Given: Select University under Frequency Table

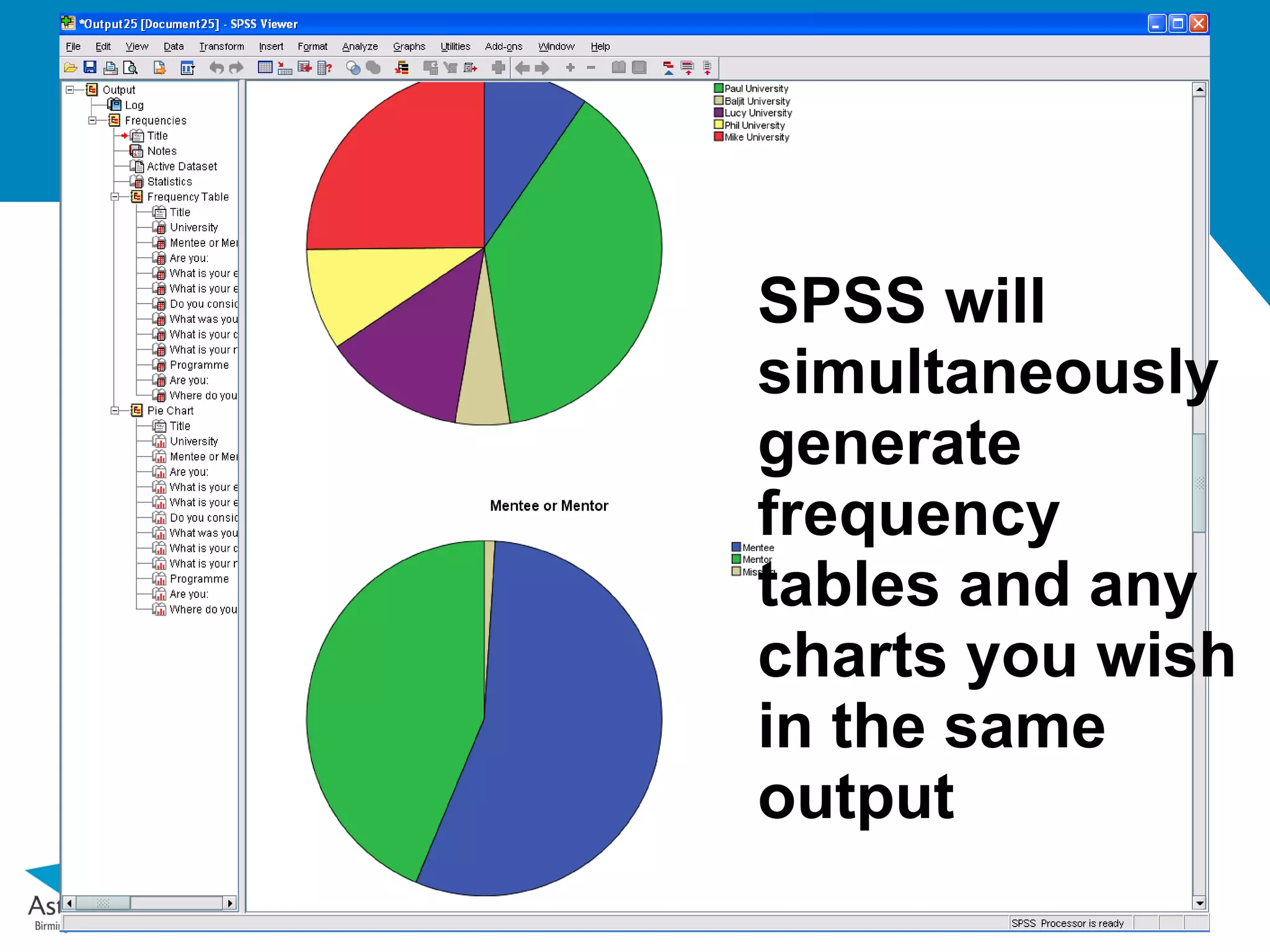Looking at the screenshot, I should (x=194, y=227).
